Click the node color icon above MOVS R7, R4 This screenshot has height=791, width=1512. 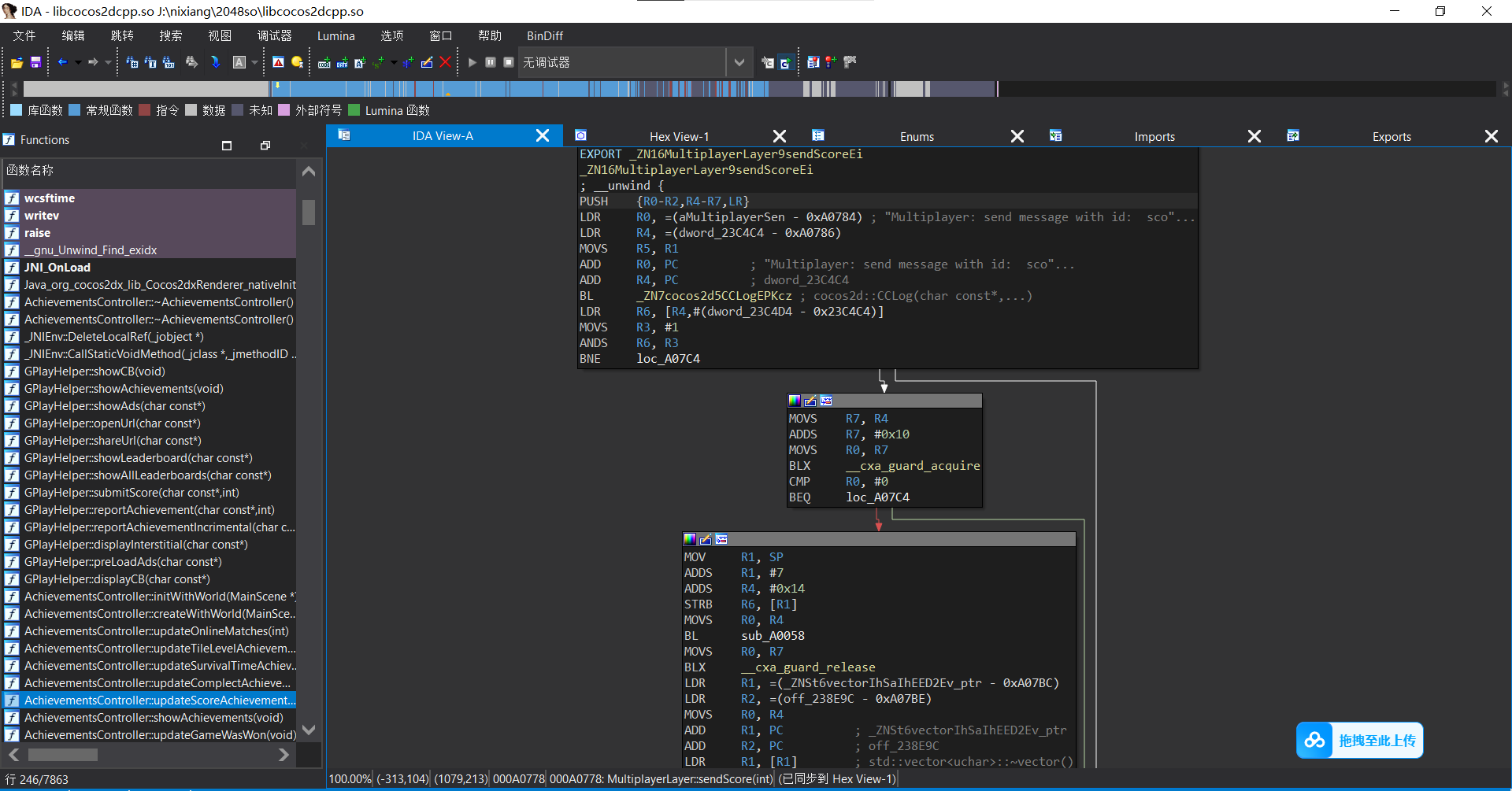coord(795,401)
